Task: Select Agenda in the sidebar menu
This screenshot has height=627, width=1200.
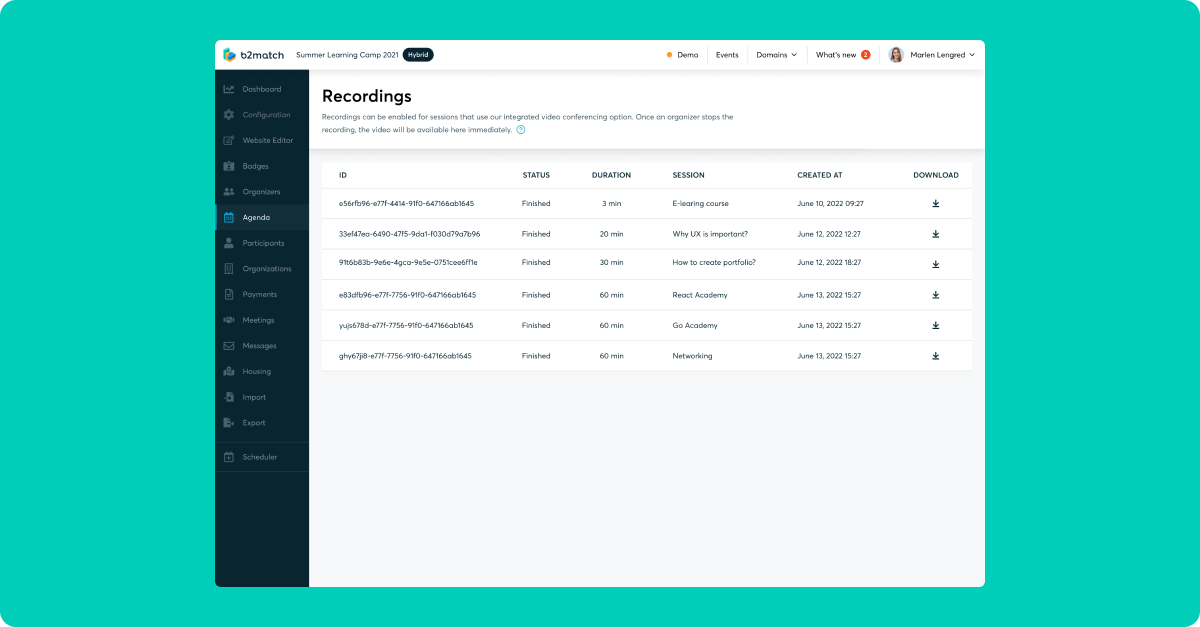Action: click(x=257, y=217)
